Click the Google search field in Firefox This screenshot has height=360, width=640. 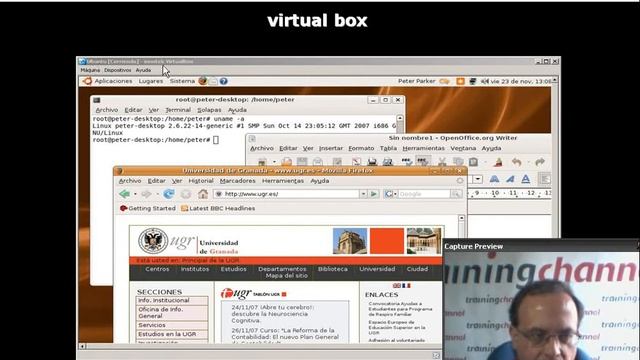(424, 194)
